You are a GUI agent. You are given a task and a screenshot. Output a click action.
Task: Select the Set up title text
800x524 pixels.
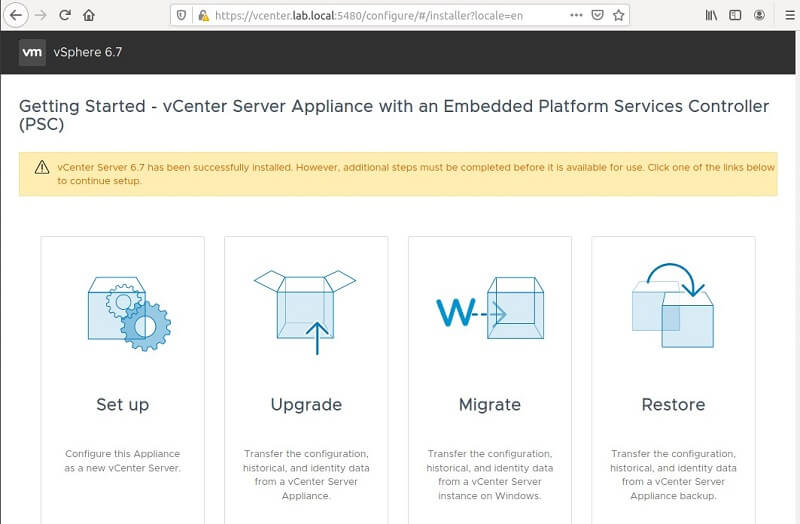(122, 405)
